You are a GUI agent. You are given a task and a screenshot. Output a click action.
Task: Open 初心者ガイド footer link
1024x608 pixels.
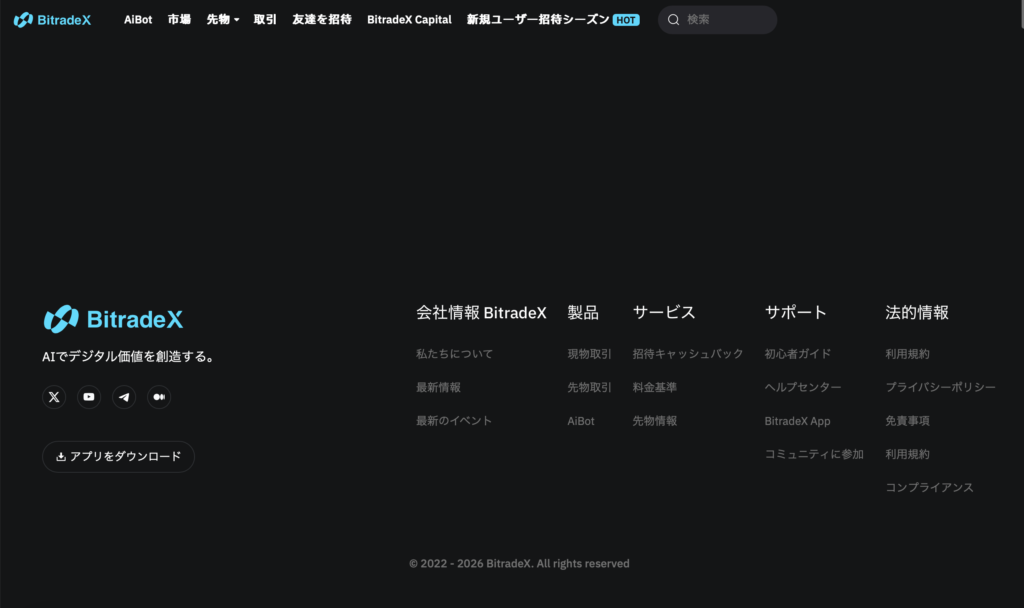797,354
